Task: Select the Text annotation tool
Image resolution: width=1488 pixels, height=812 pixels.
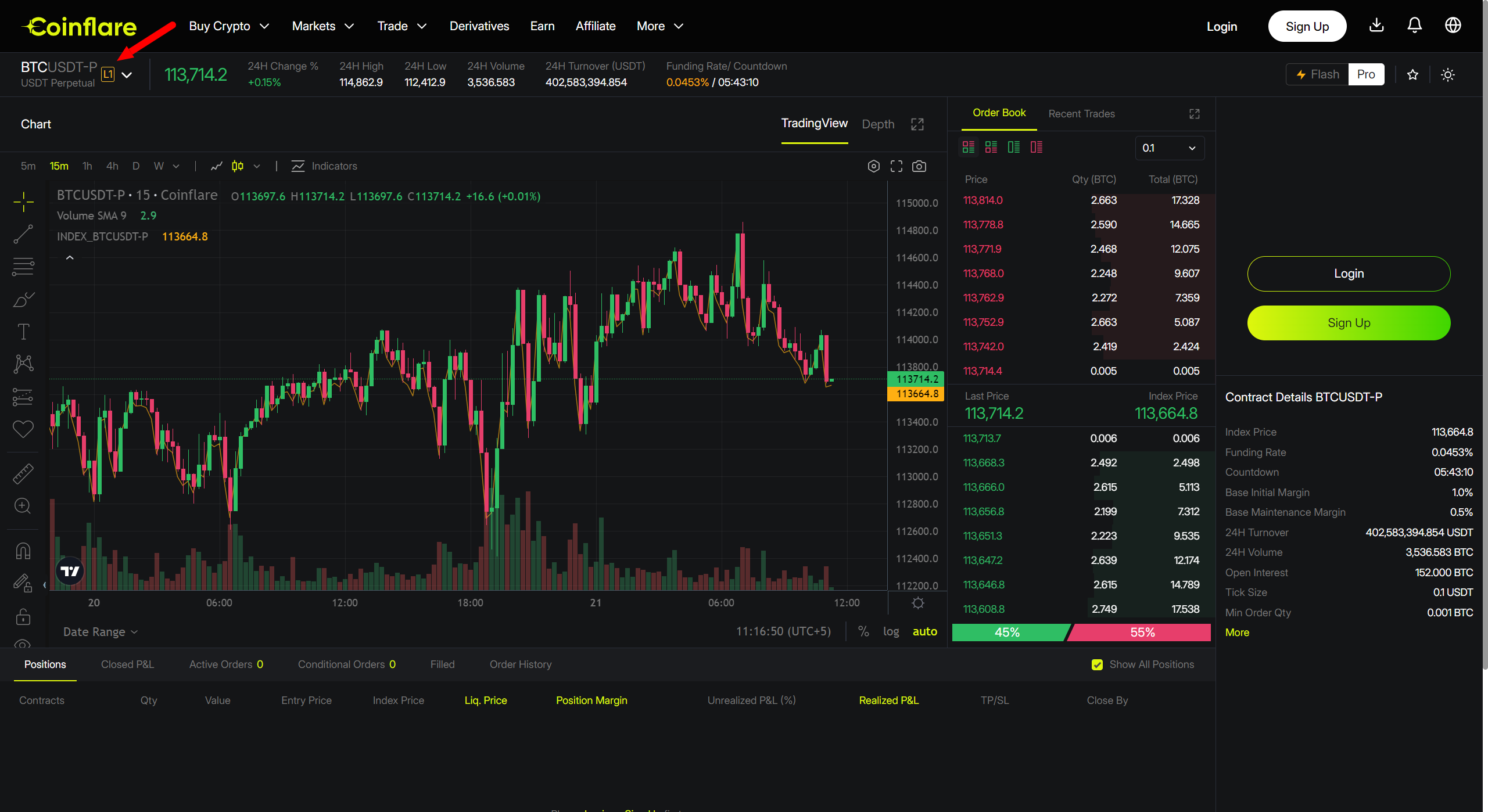Action: tap(23, 332)
